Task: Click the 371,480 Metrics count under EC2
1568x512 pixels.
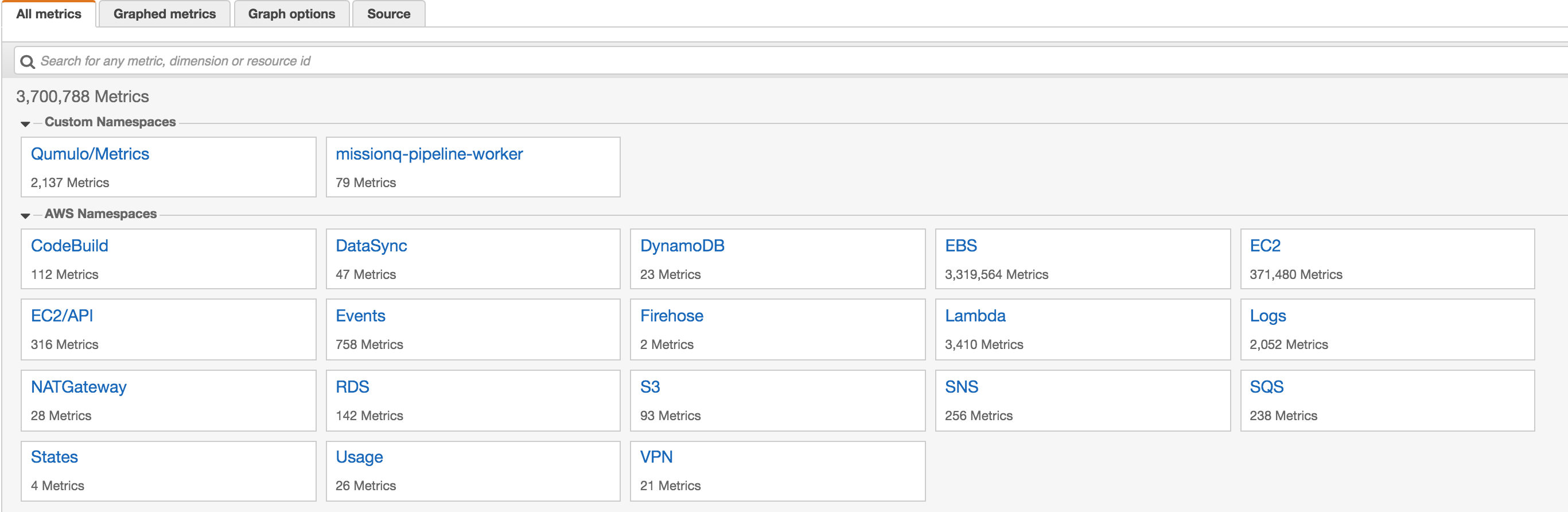Action: (1296, 274)
